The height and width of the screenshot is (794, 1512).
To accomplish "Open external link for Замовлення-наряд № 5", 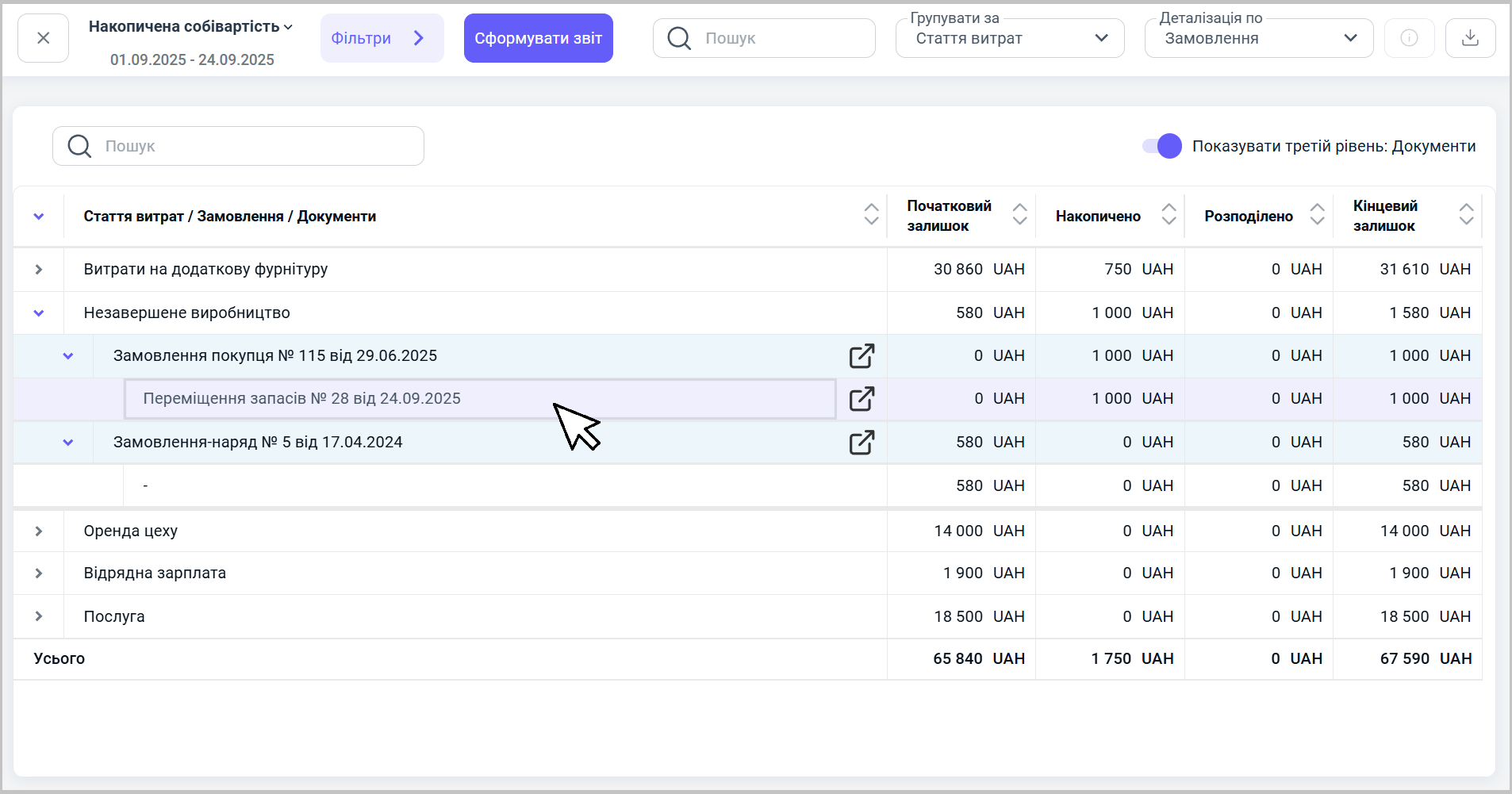I will [862, 443].
